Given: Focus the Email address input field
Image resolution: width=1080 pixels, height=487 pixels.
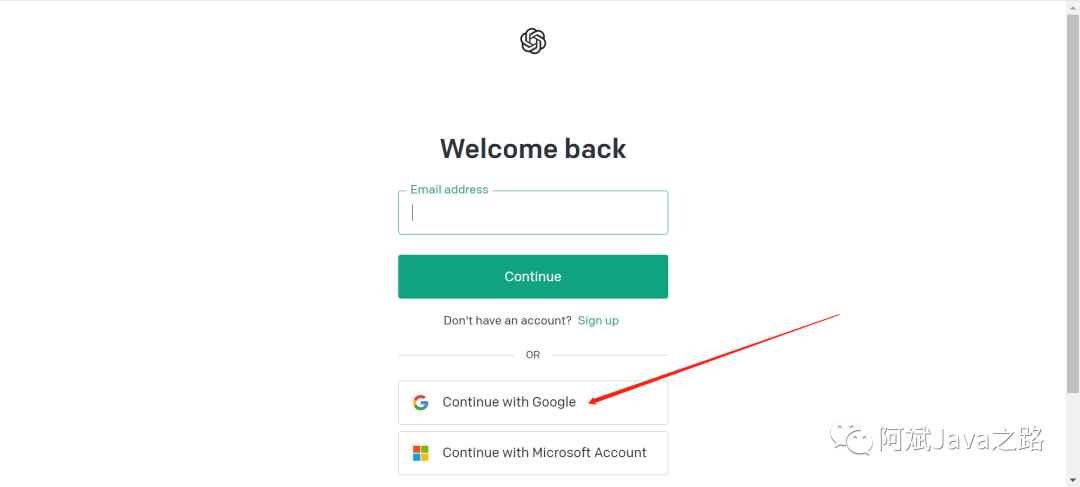Looking at the screenshot, I should [x=533, y=213].
